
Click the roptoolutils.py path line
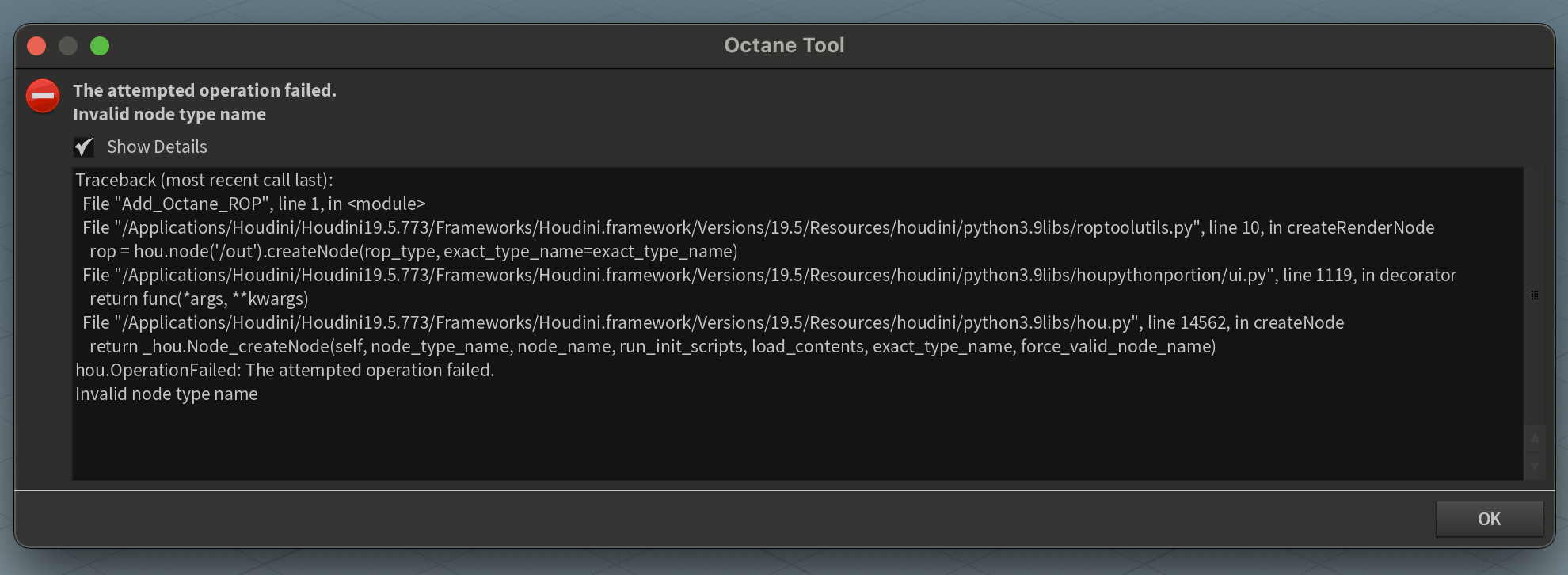click(x=758, y=228)
